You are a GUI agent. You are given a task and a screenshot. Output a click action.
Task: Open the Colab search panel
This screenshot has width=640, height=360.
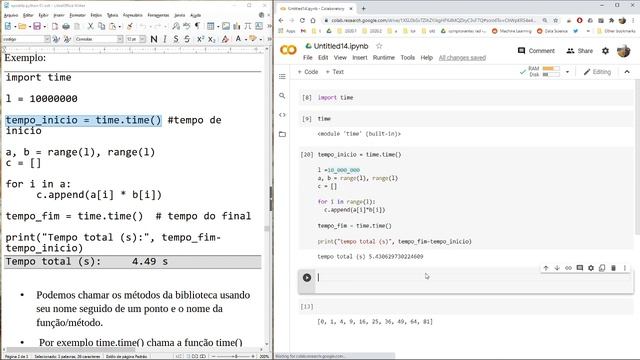(x=282, y=96)
